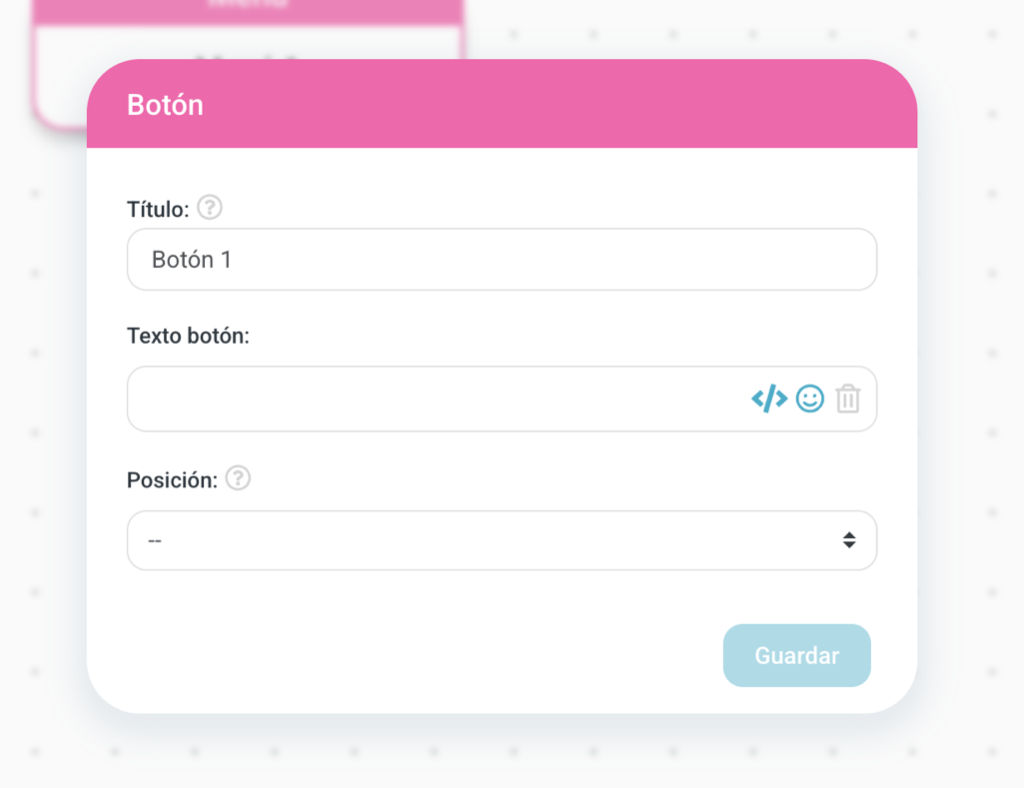Clear button text with the trash icon
This screenshot has height=788, width=1024.
847,399
